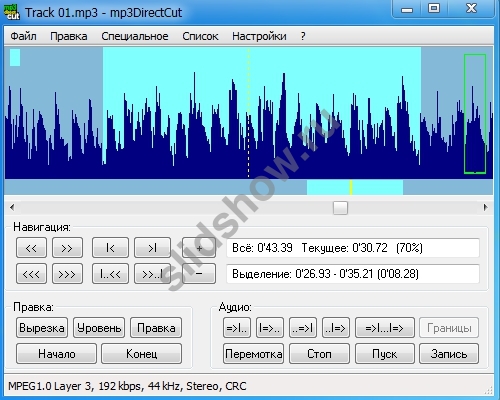Click the horizontal scrollbar thumb under waveform
Screen dimensions: 500x400
340,208
